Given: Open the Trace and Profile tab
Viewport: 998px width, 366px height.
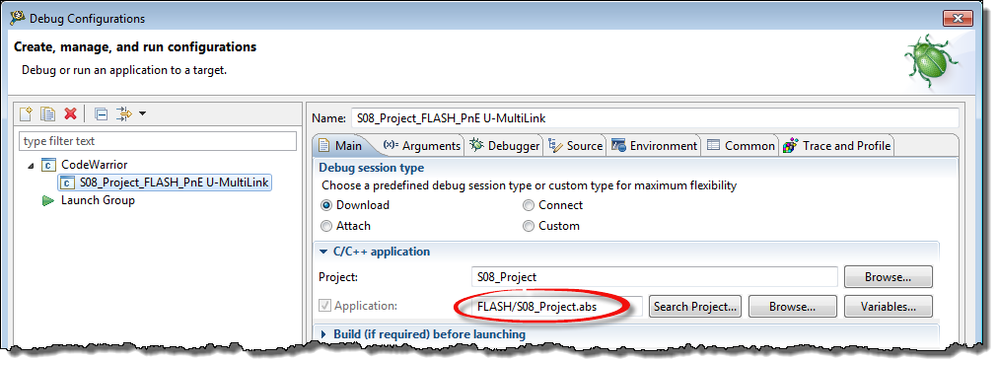Looking at the screenshot, I should pyautogui.click(x=837, y=146).
